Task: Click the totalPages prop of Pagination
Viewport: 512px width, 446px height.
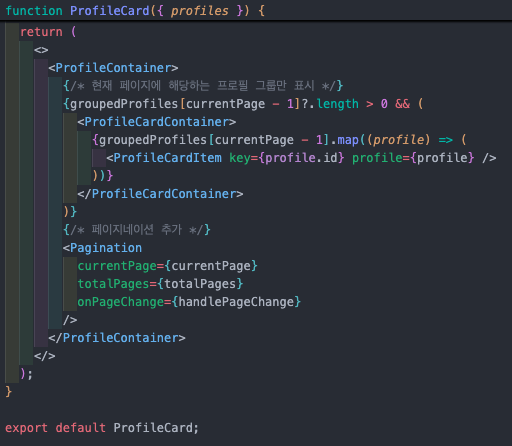Action: (113, 284)
